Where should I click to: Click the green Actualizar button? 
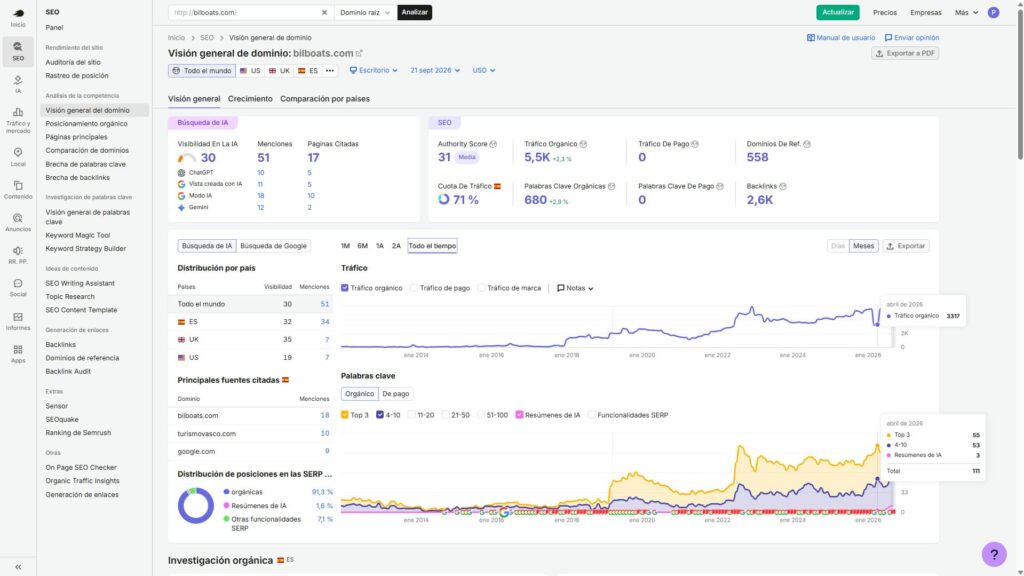tap(837, 12)
